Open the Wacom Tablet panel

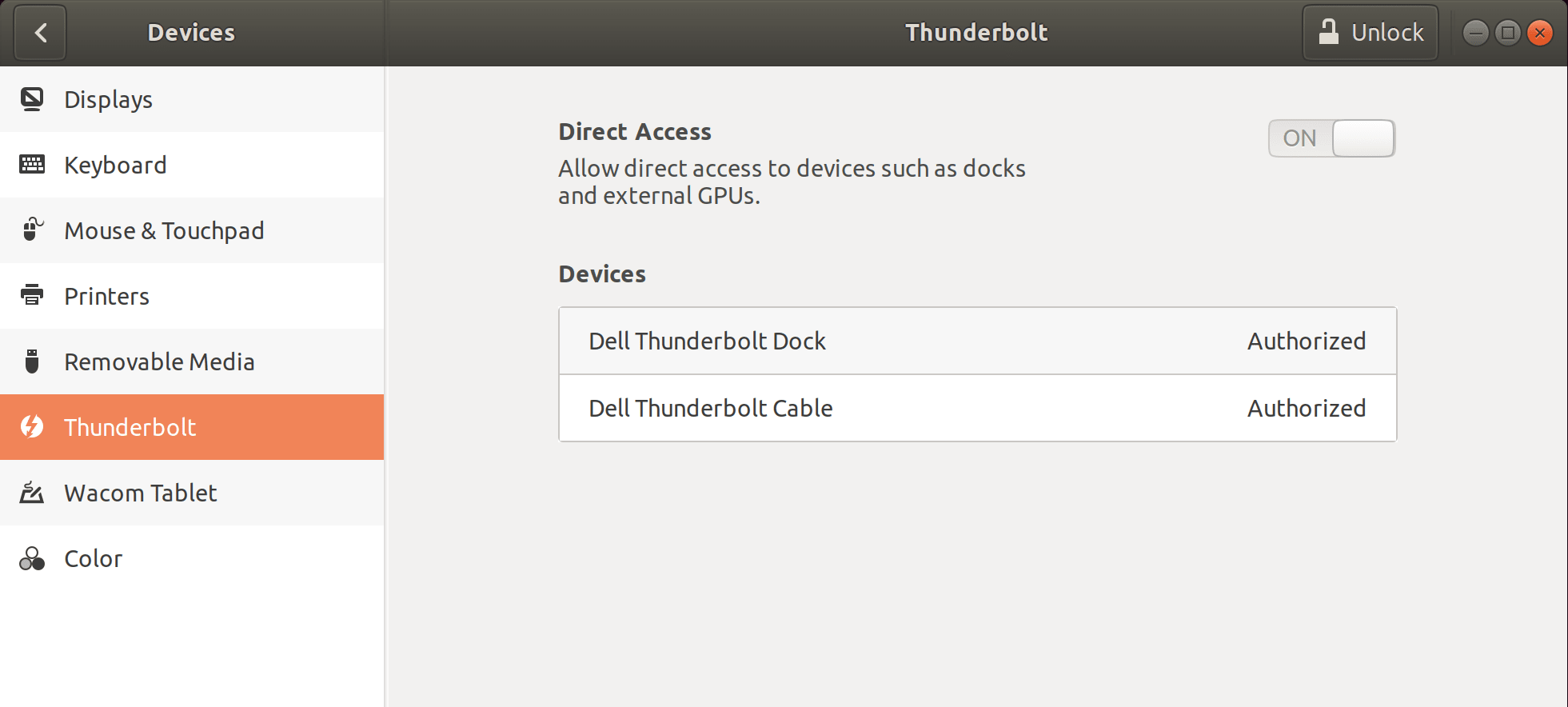141,493
